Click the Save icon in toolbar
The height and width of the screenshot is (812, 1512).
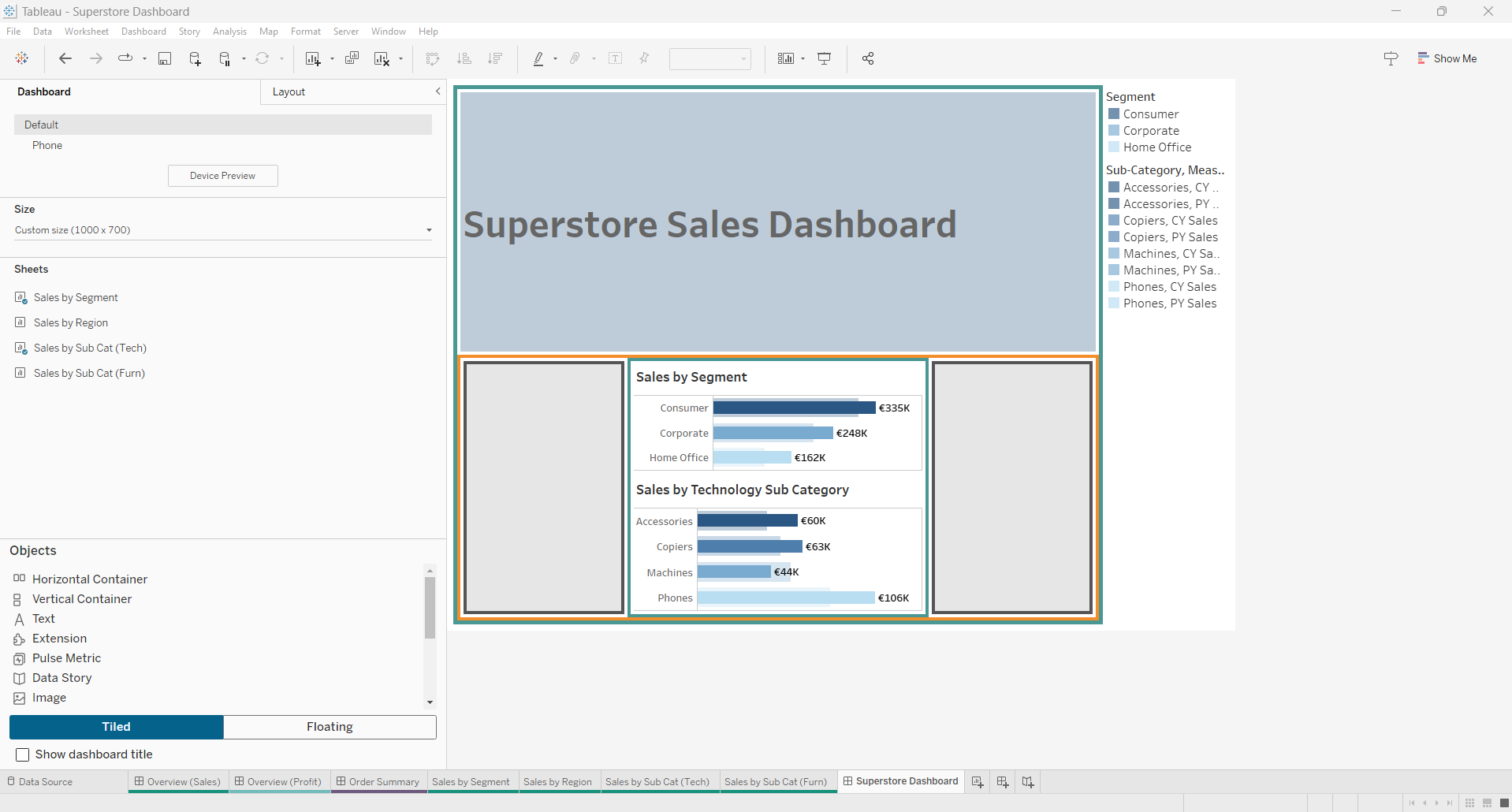(165, 58)
